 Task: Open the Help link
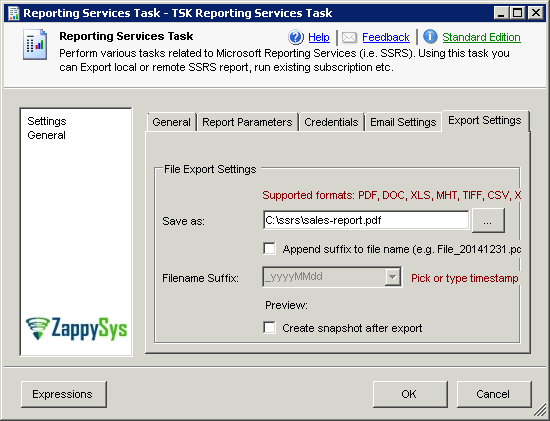point(319,37)
